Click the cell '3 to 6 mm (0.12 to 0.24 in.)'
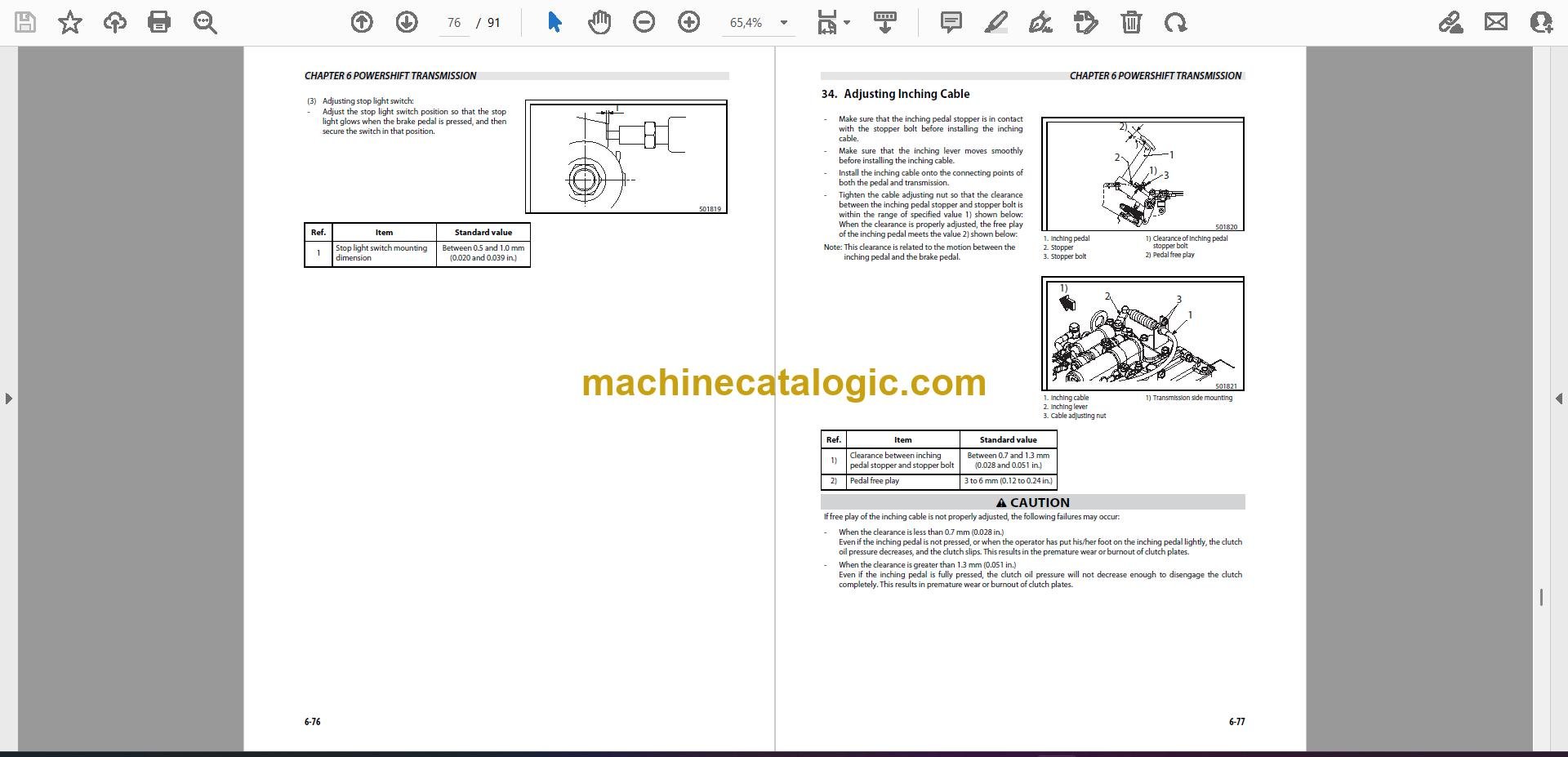Screen dimensions: 1568x757 pyautogui.click(x=1009, y=481)
